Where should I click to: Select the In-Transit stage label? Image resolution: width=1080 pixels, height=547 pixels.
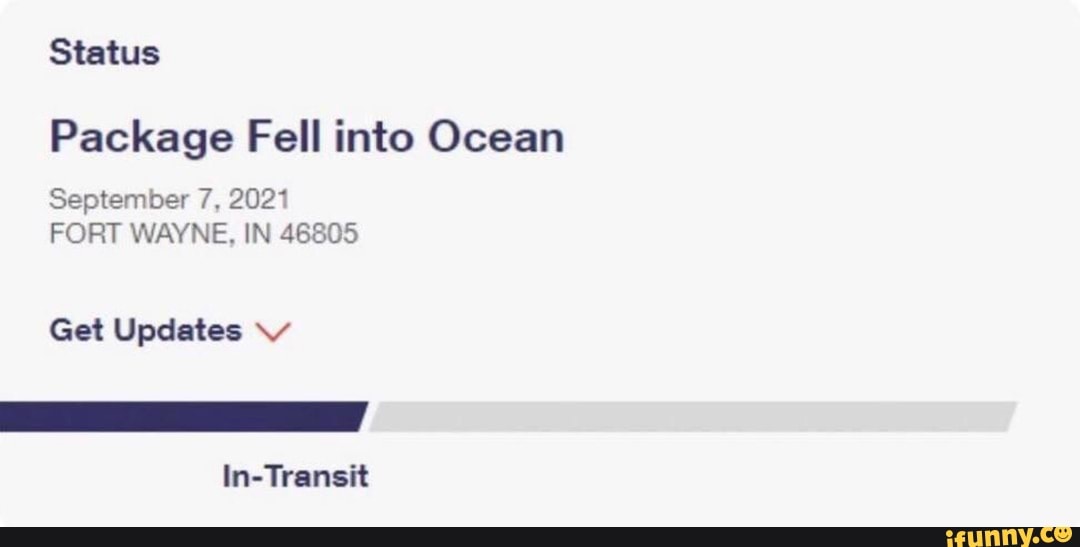coord(295,476)
